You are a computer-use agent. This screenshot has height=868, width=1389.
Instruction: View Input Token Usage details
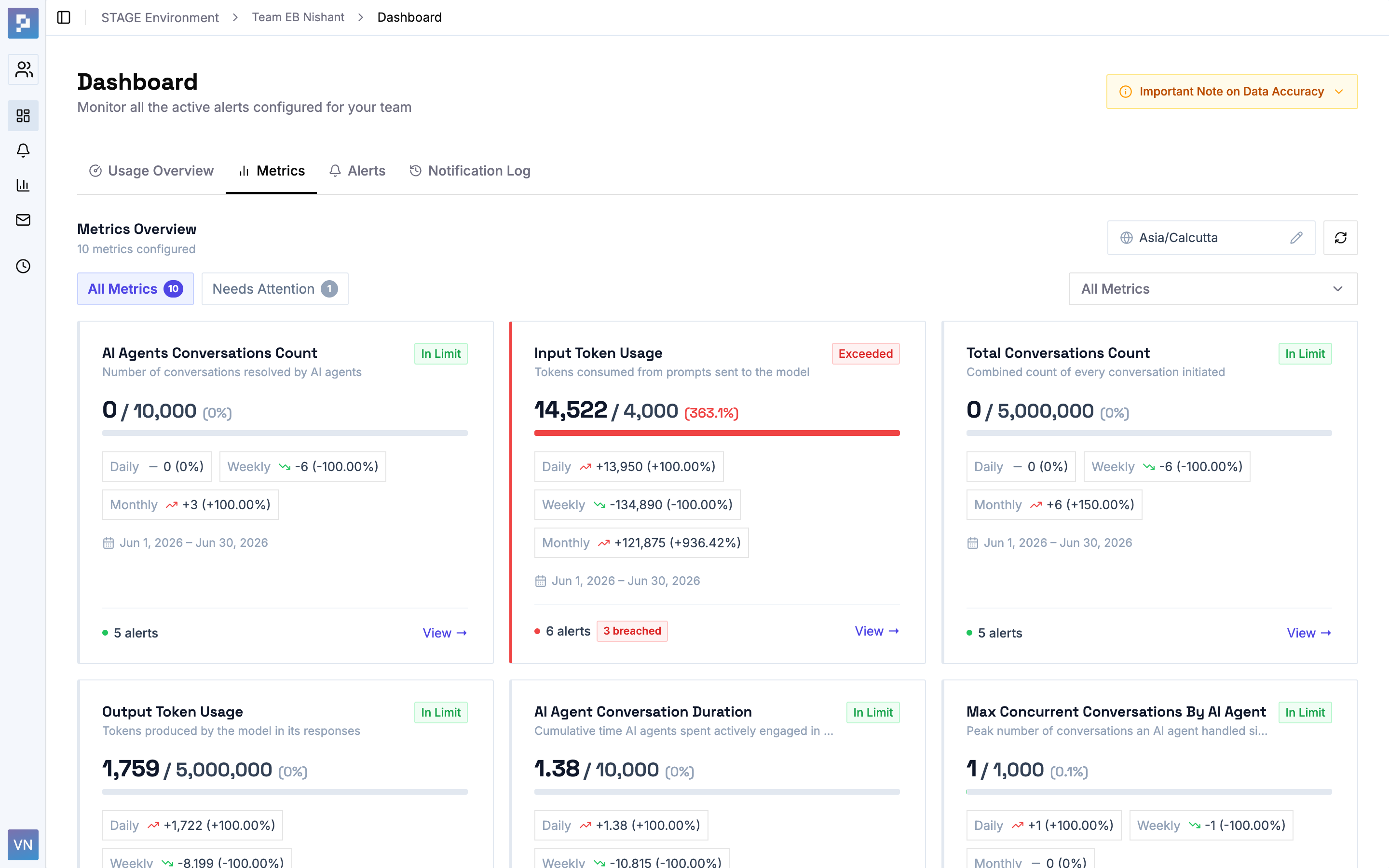[877, 631]
